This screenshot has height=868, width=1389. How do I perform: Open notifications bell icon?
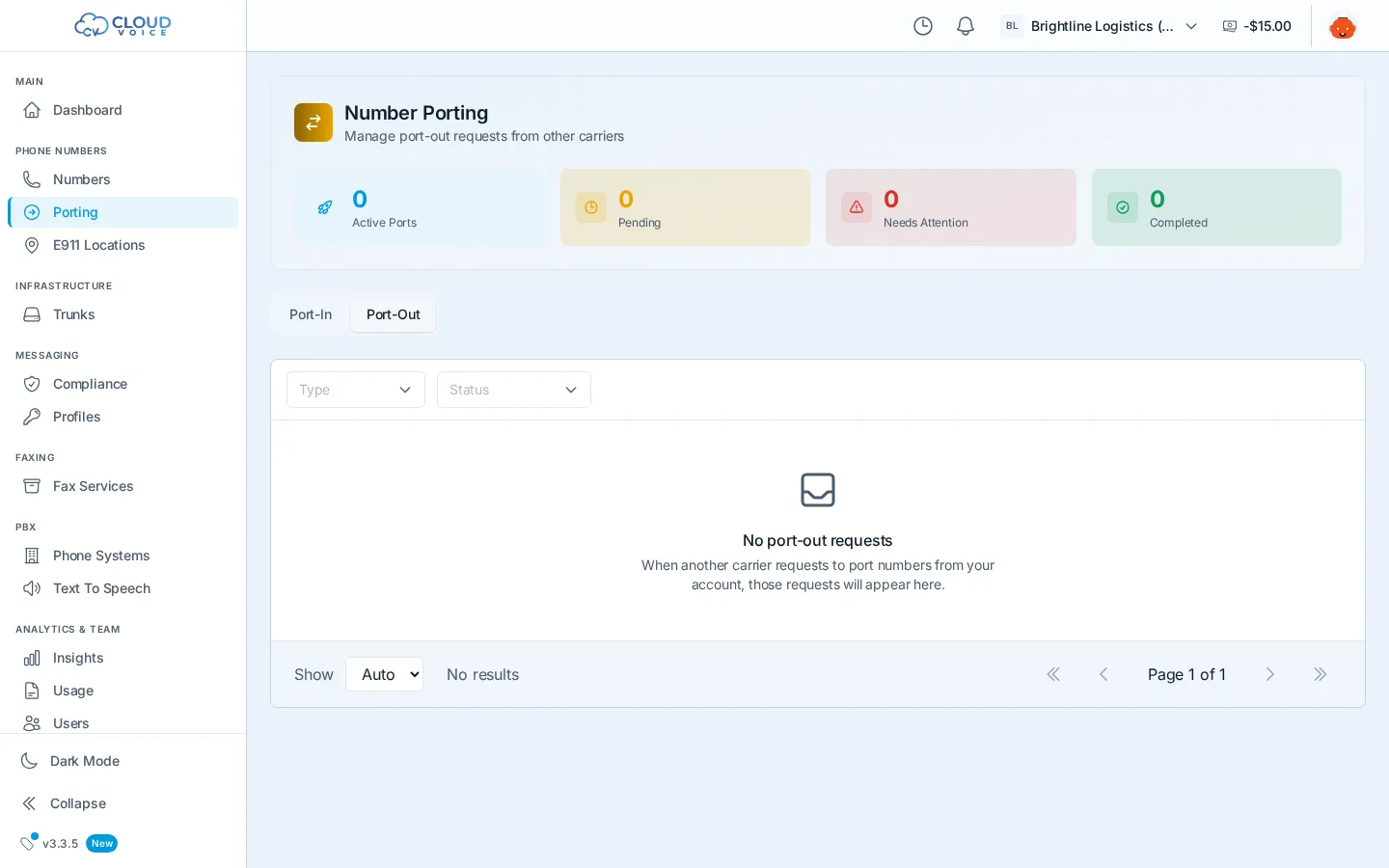pyautogui.click(x=966, y=26)
